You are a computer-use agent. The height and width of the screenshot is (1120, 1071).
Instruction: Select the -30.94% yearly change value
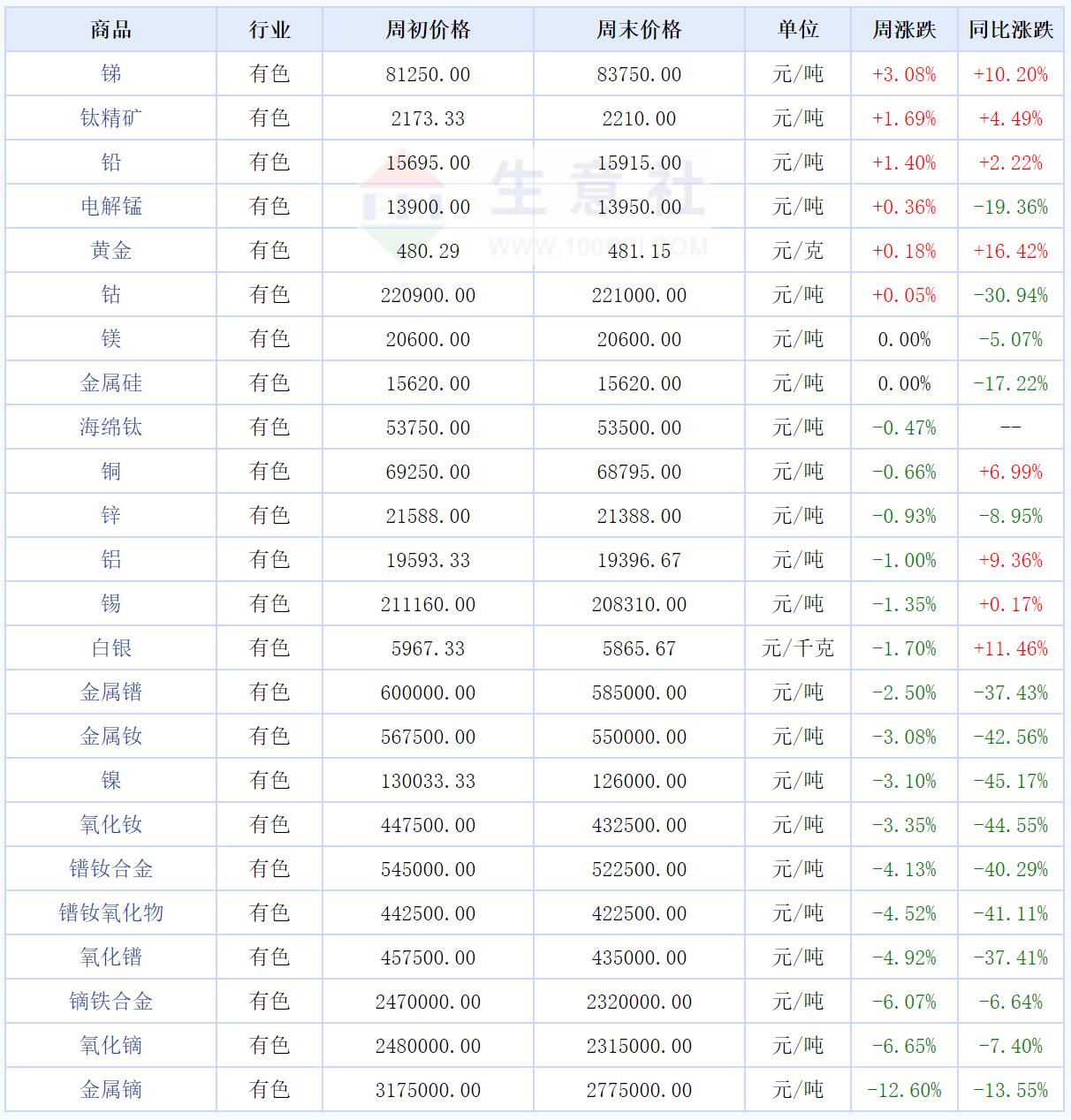[x=1011, y=295]
